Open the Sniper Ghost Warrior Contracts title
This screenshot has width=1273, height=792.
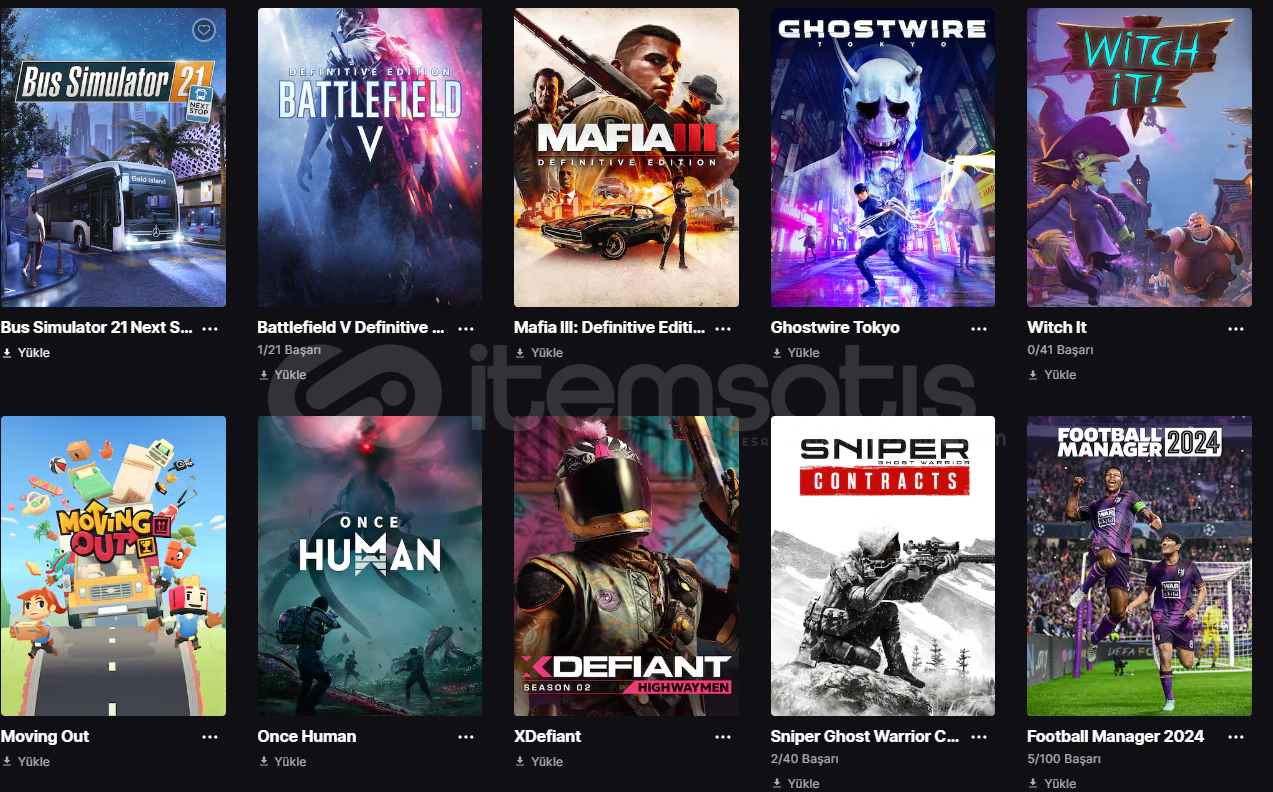point(865,737)
